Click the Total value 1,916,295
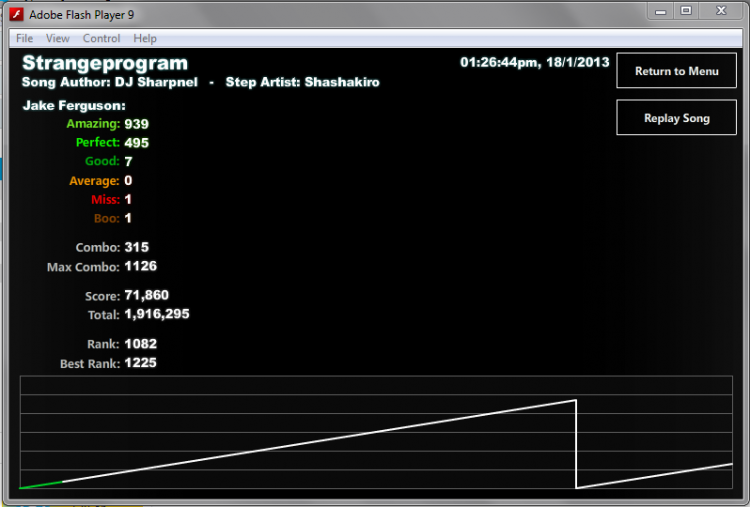The width and height of the screenshot is (750, 507). (x=157, y=314)
